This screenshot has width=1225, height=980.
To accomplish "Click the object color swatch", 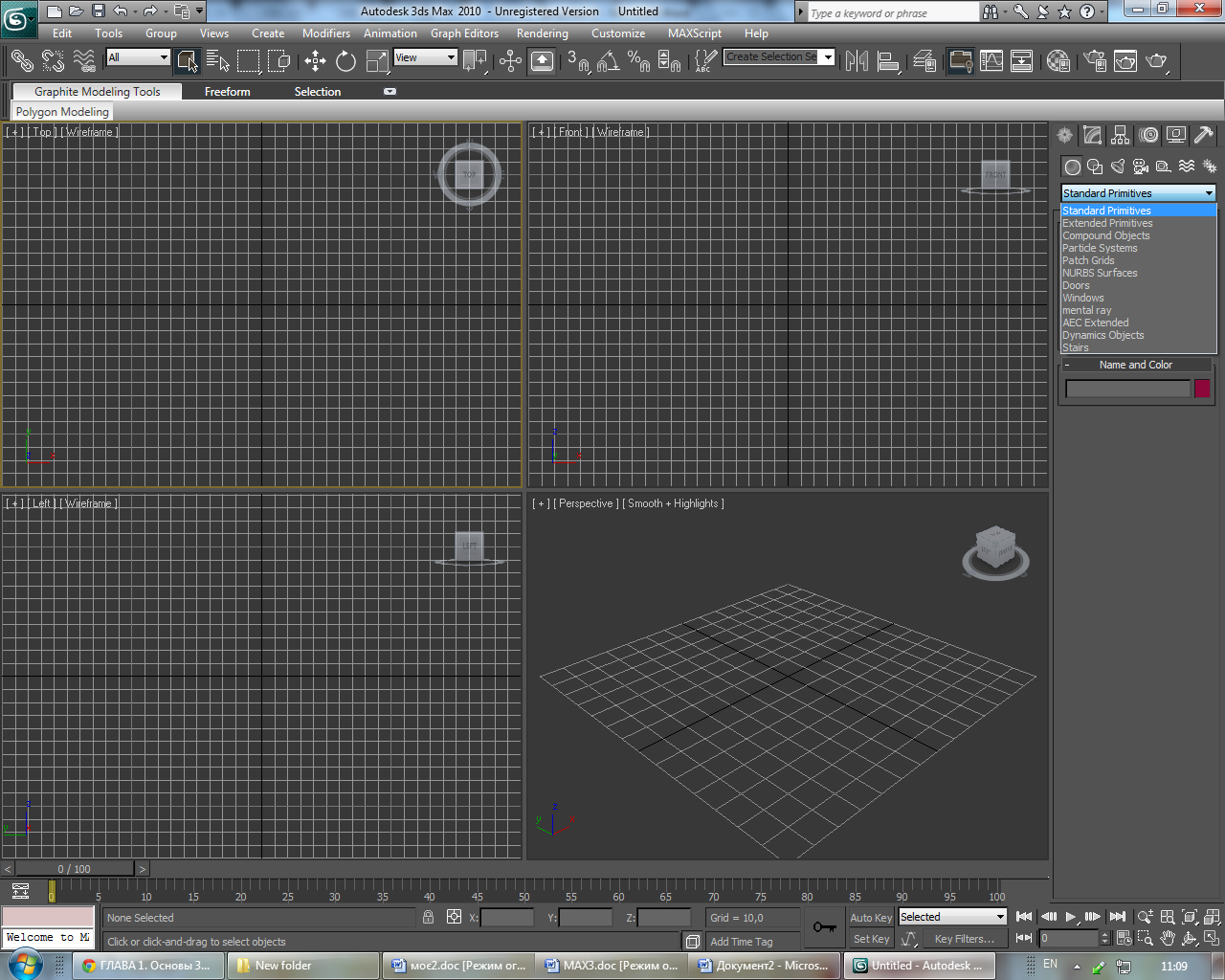I will (1202, 389).
